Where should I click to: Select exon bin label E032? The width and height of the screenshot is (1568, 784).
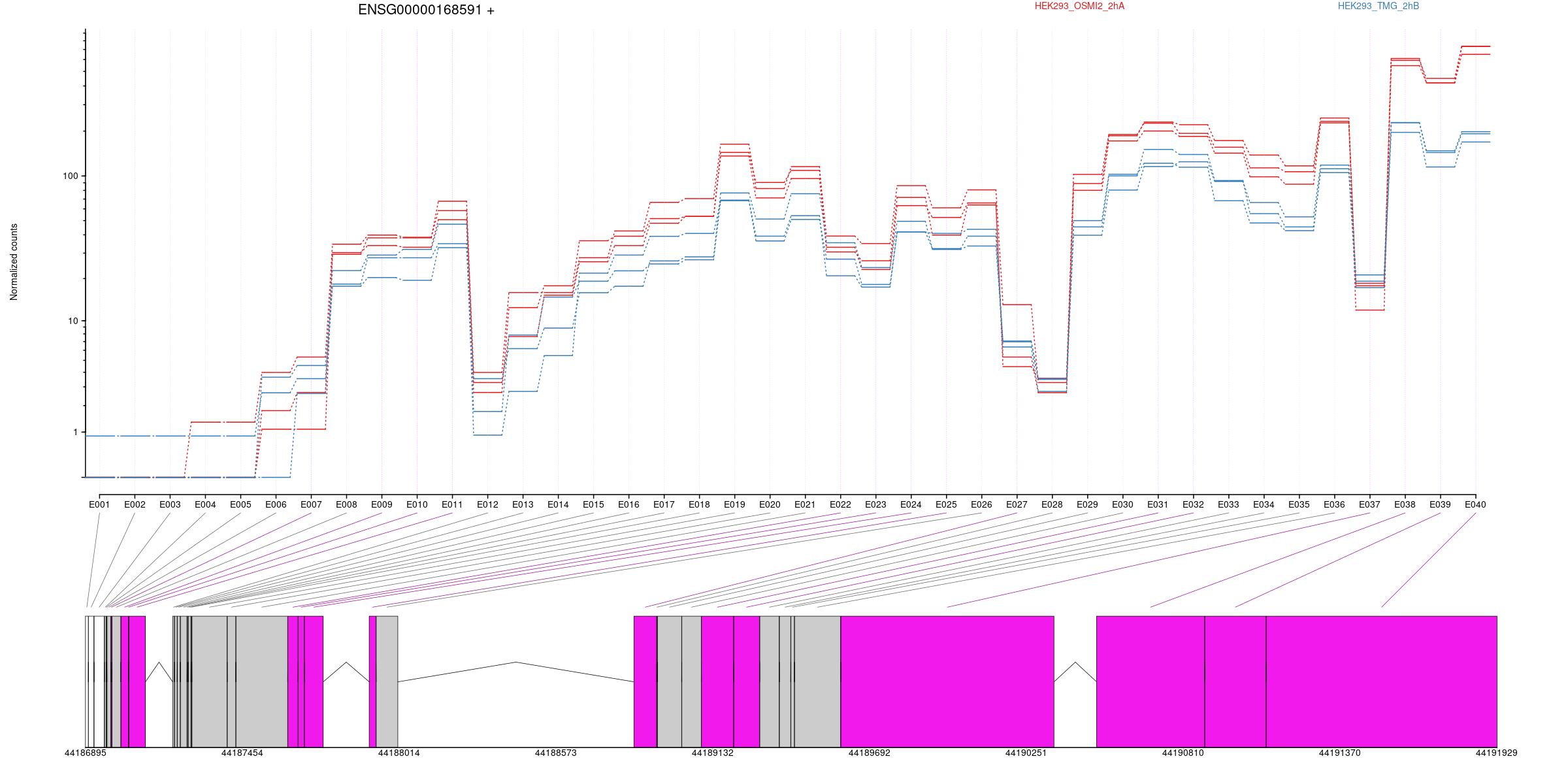pyautogui.click(x=1193, y=504)
